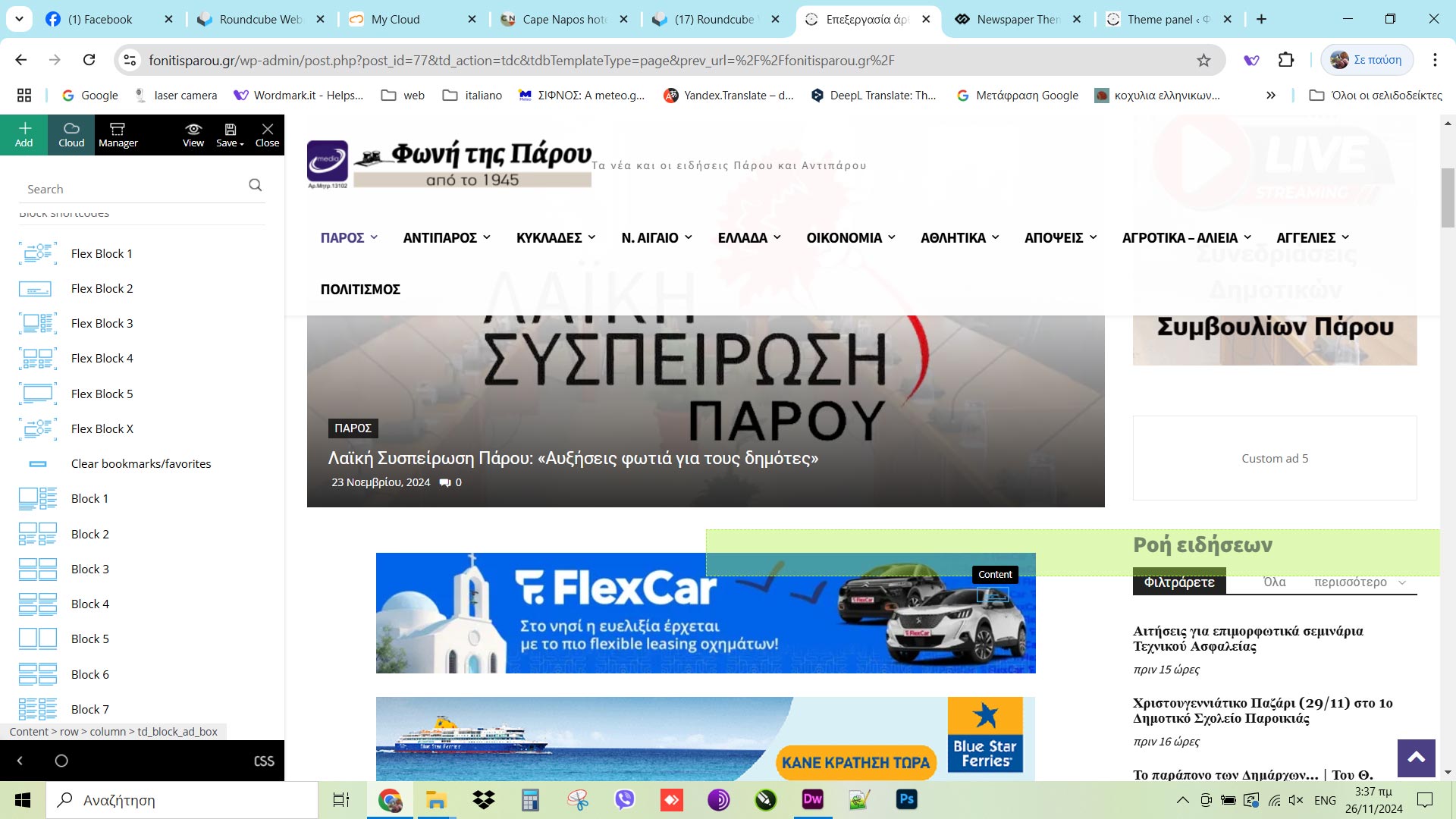Viewport: 1456px width, 819px height.
Task: Open Dreamweaver from the taskbar
Action: [x=812, y=799]
